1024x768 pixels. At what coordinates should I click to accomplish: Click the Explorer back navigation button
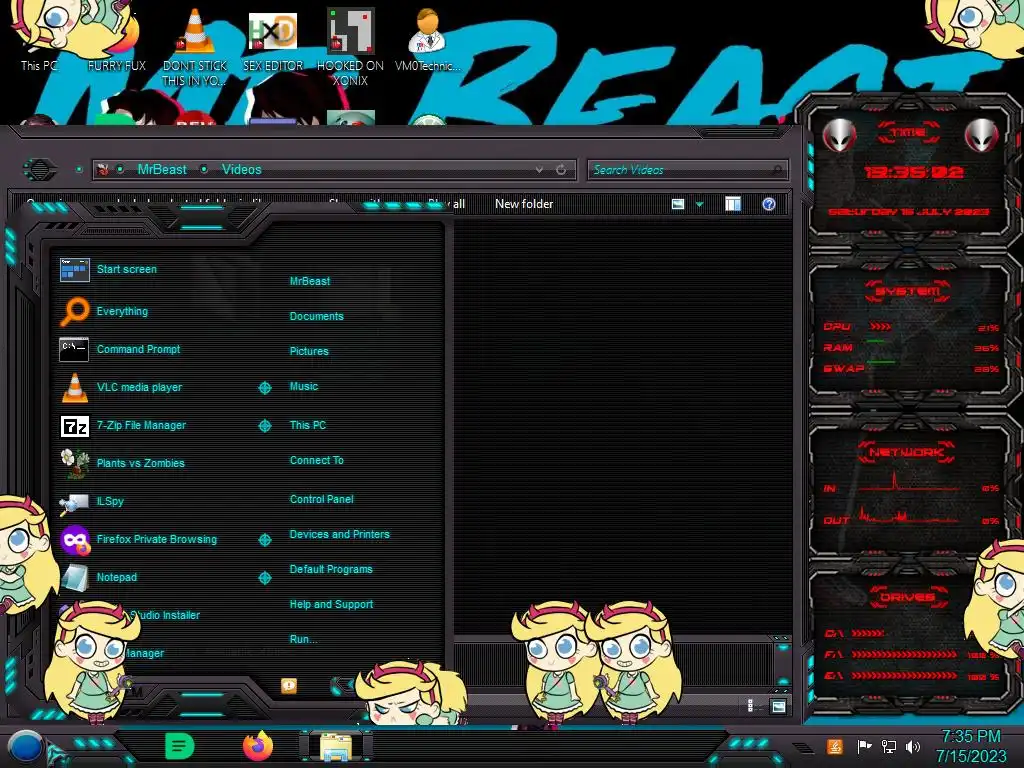pos(40,170)
